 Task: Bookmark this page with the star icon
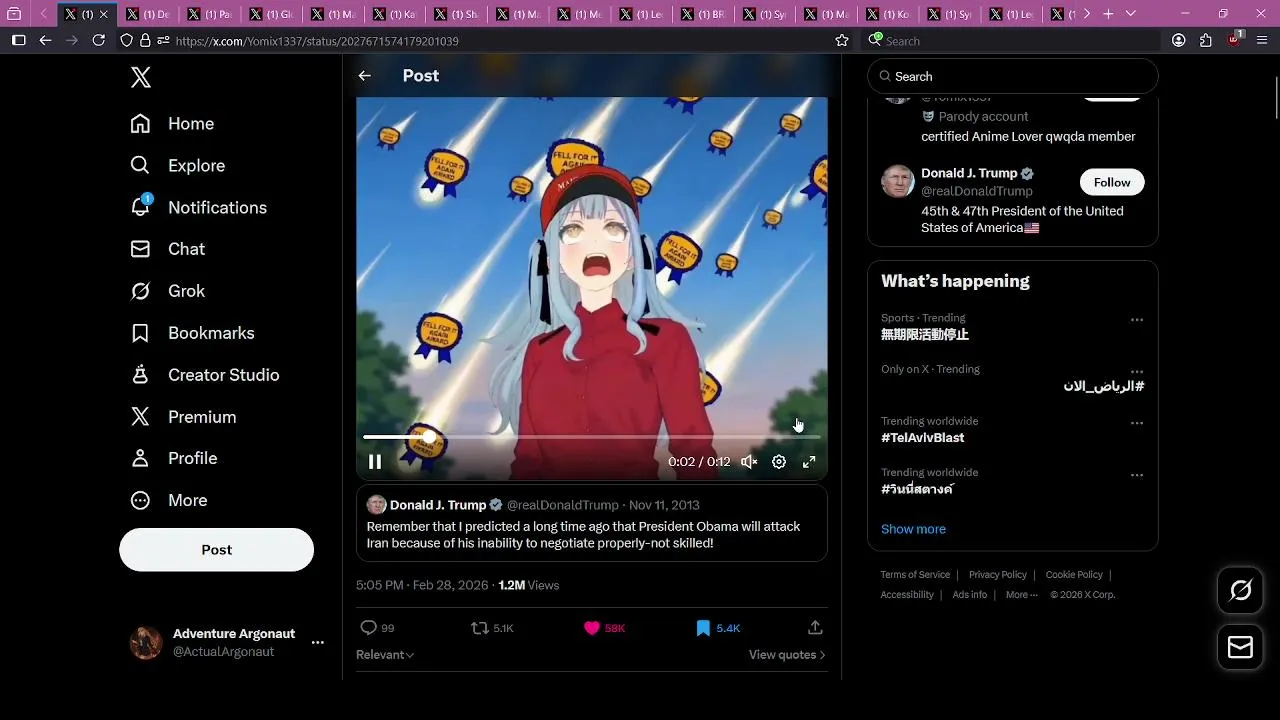(842, 40)
